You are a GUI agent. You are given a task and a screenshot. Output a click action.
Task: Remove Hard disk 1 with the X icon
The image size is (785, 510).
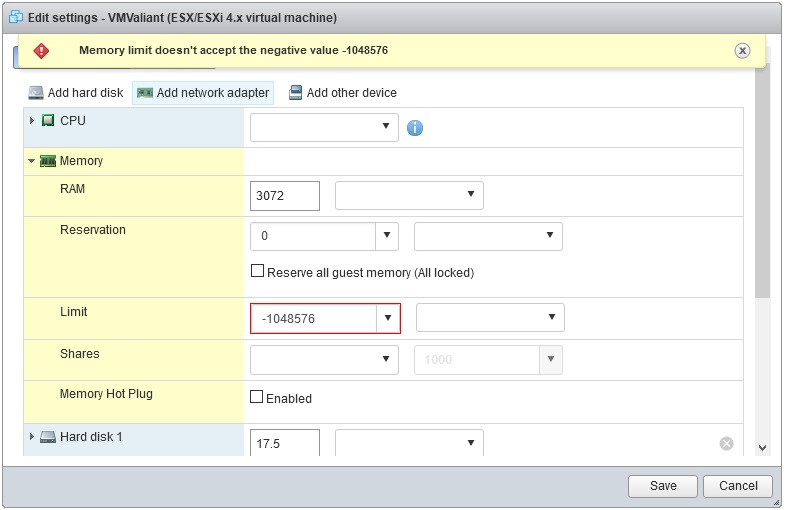point(726,443)
